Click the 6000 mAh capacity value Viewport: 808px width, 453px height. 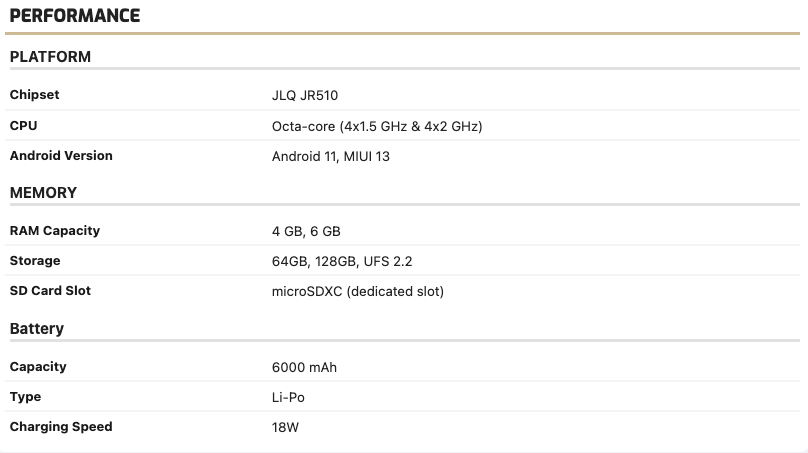(304, 367)
